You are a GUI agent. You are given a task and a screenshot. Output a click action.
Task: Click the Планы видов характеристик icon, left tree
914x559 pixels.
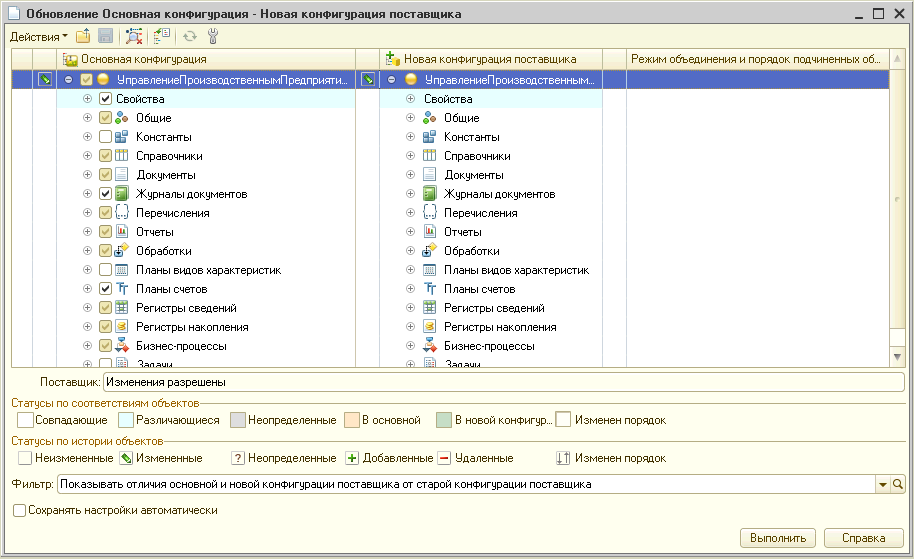click(121, 270)
